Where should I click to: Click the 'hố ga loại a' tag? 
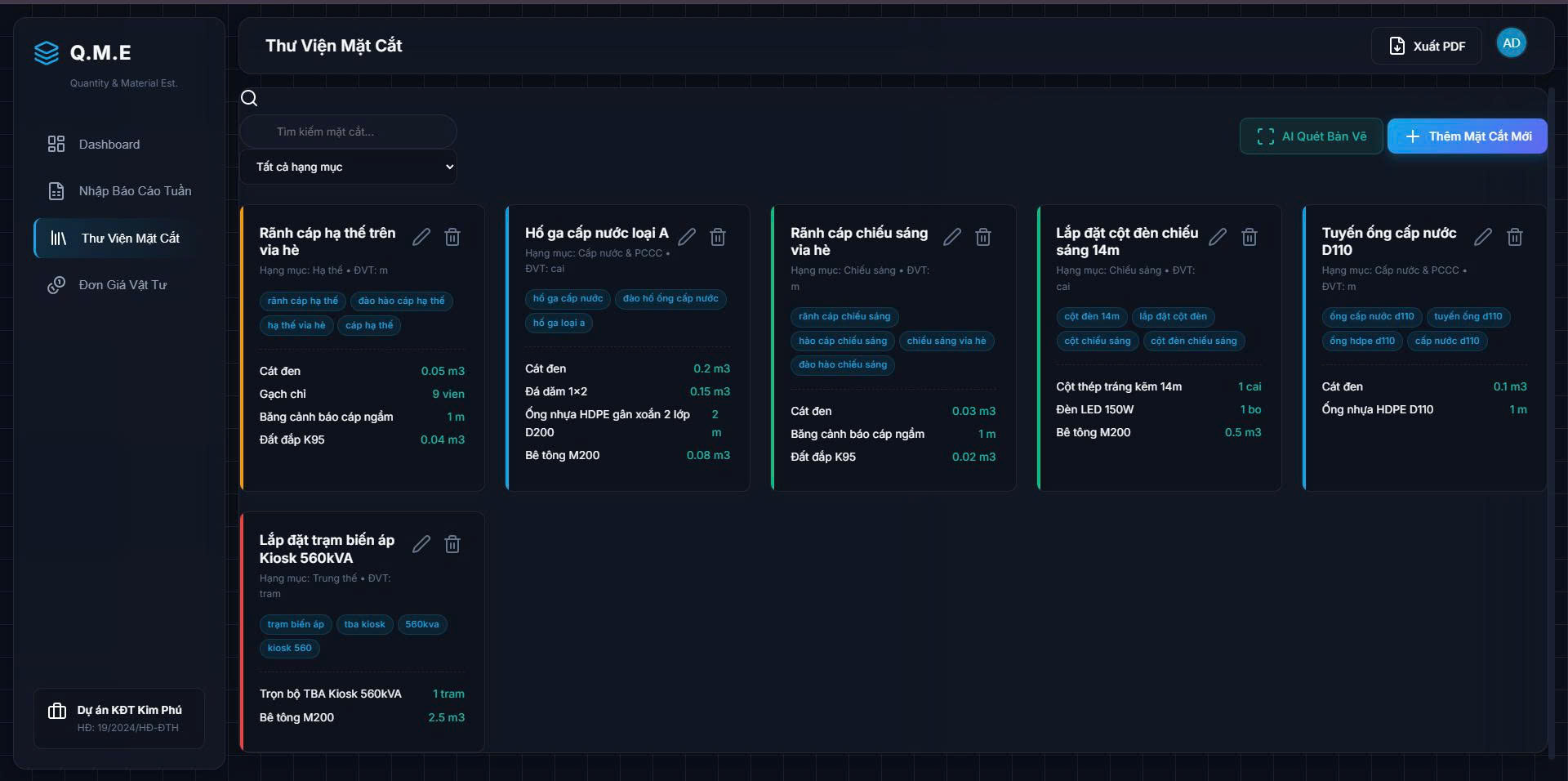pos(559,323)
